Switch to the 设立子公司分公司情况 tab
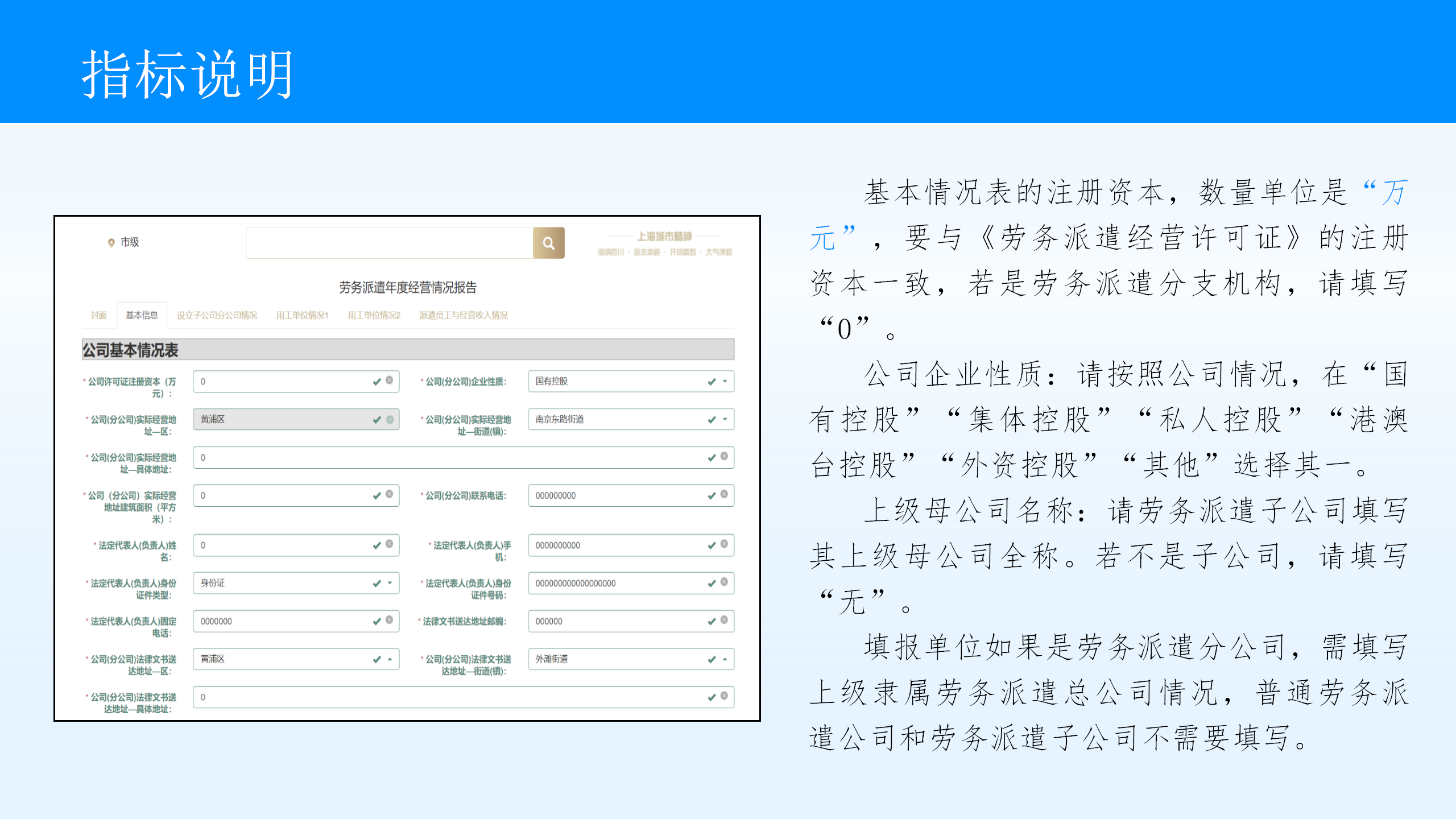The image size is (1456, 819). point(217,315)
